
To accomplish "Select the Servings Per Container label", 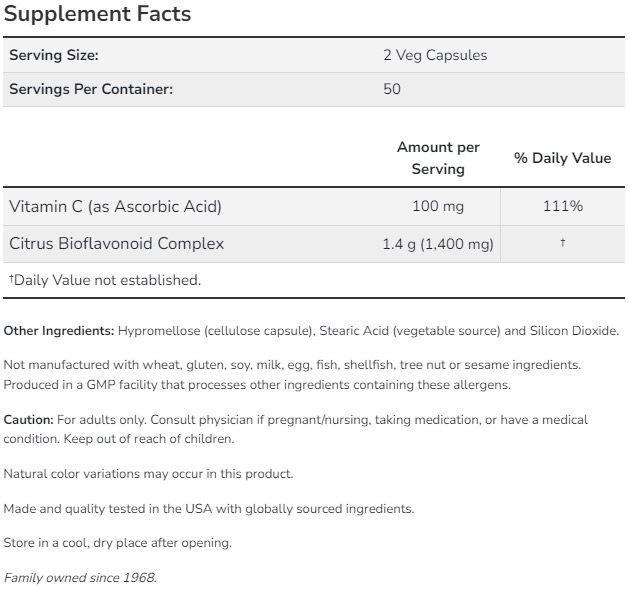I will tap(91, 89).
